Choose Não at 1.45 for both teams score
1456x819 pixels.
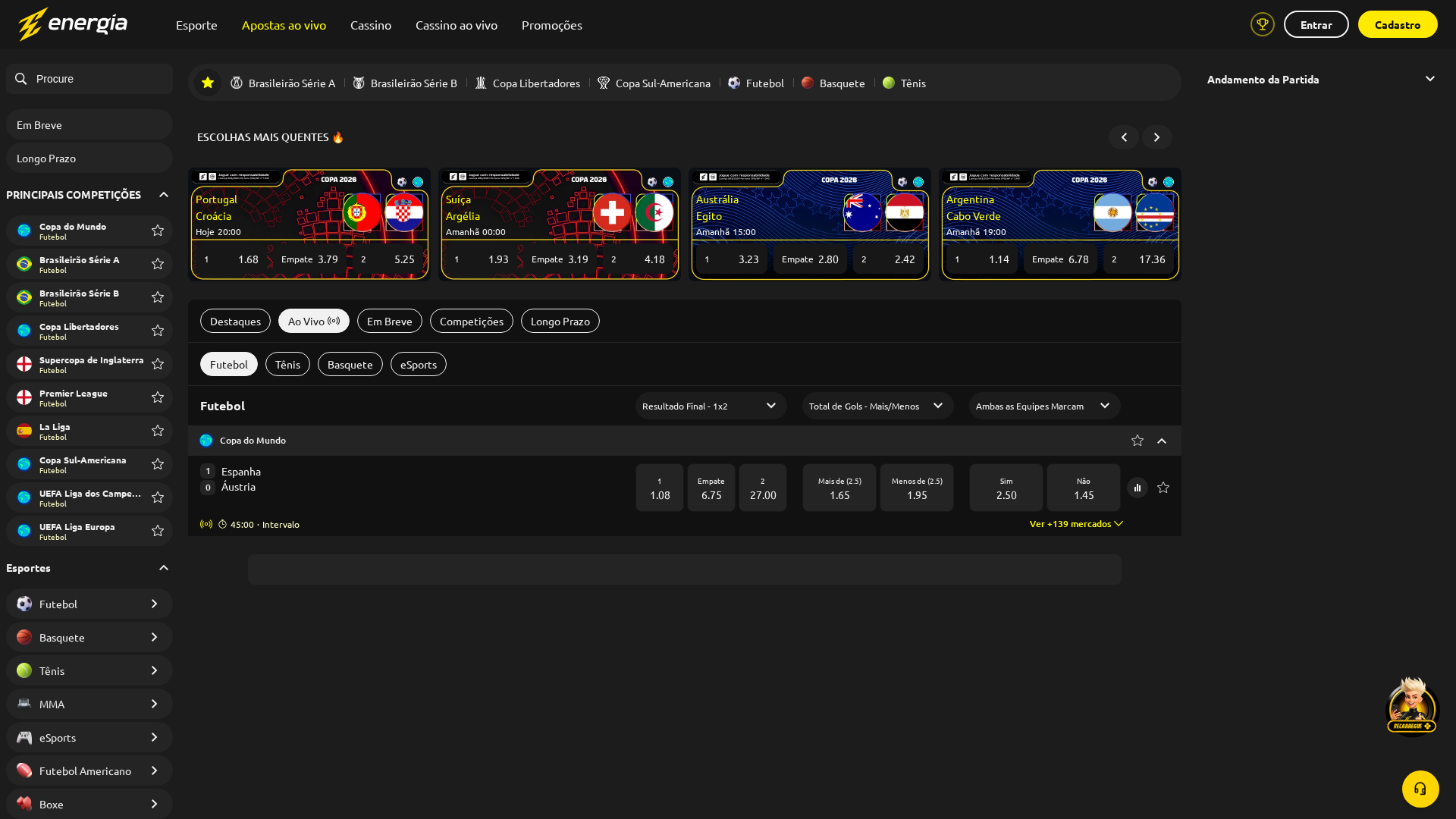point(1084,488)
